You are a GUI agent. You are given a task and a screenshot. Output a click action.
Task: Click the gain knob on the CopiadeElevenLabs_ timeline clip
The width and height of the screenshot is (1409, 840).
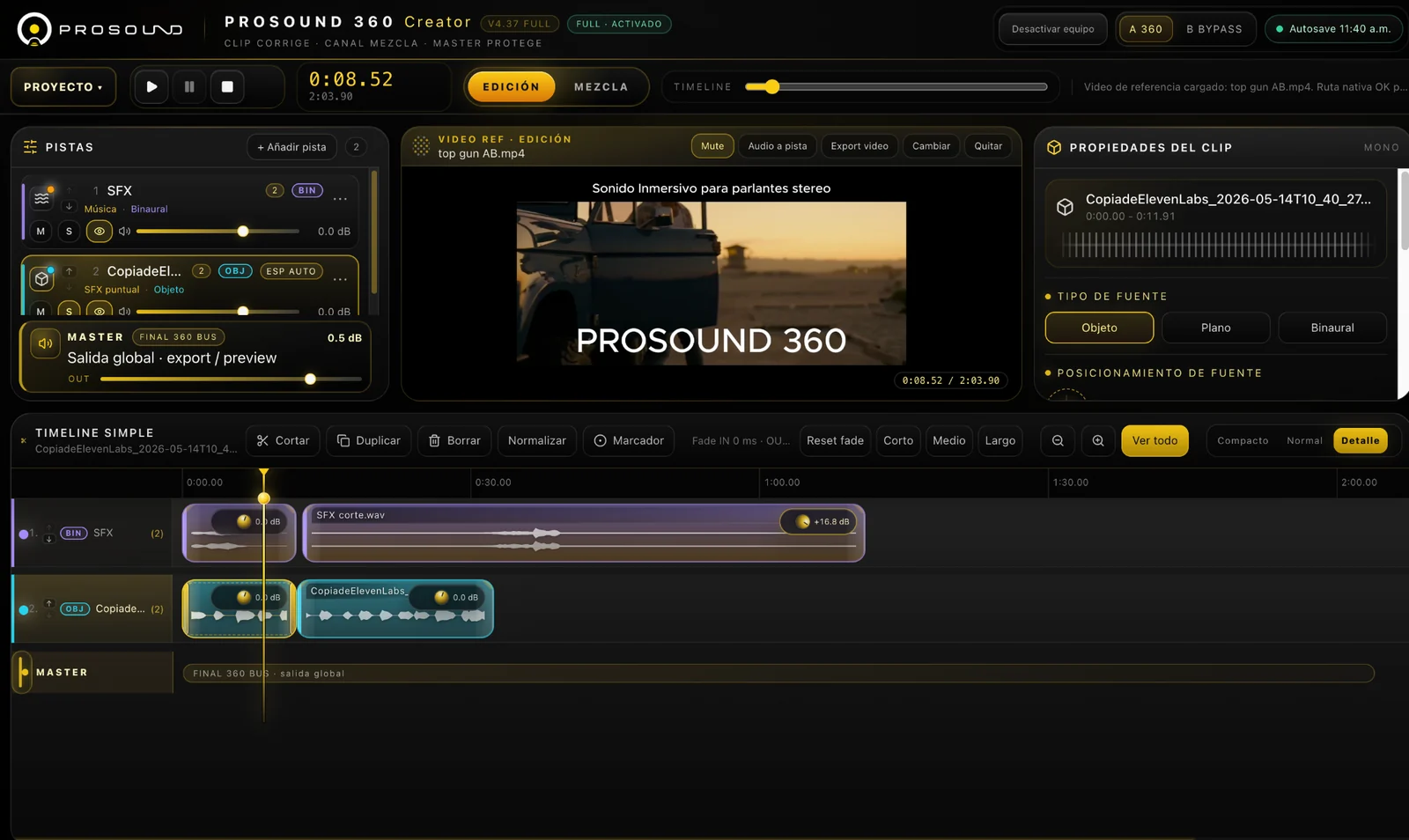point(442,597)
